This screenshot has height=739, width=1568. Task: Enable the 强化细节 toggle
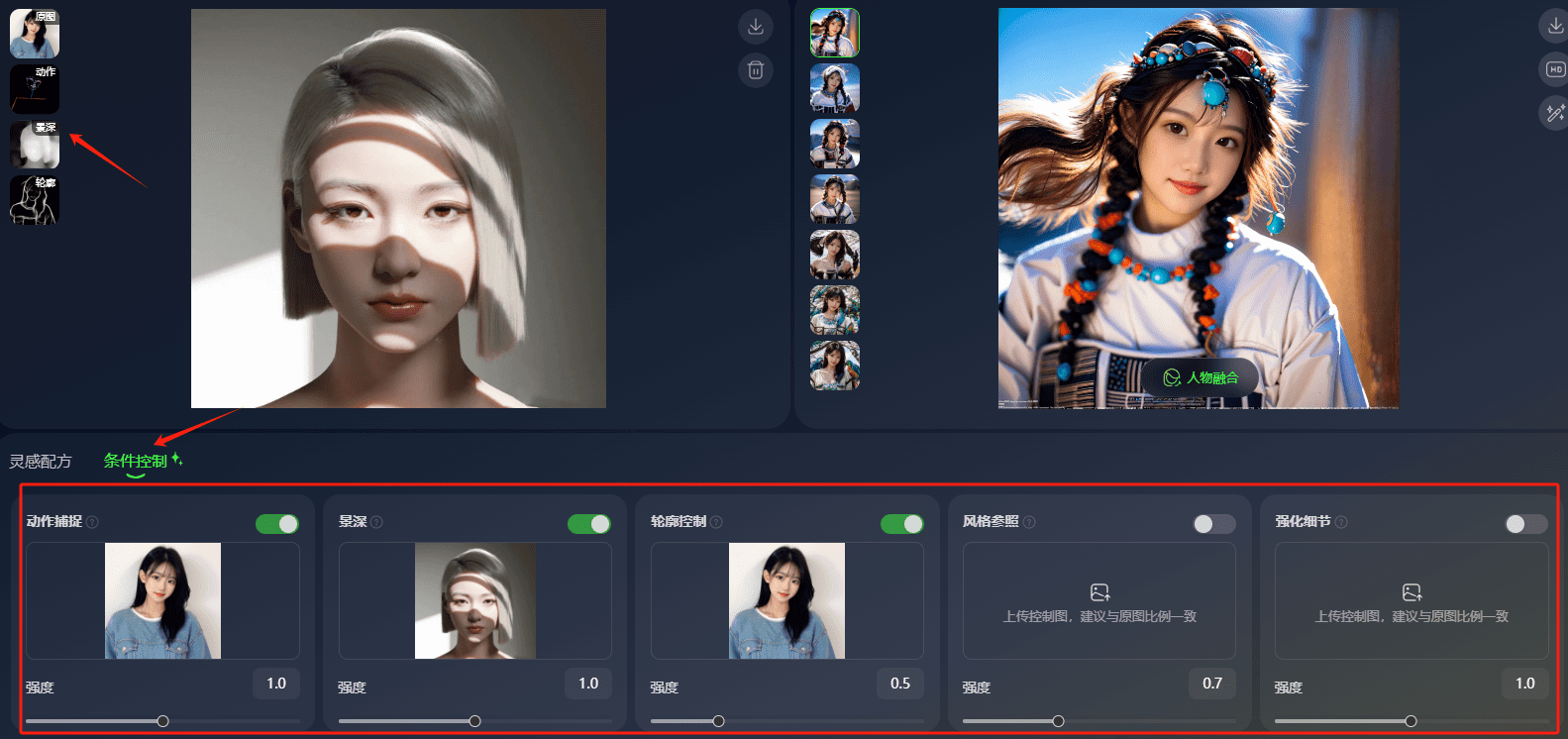coord(1526,524)
